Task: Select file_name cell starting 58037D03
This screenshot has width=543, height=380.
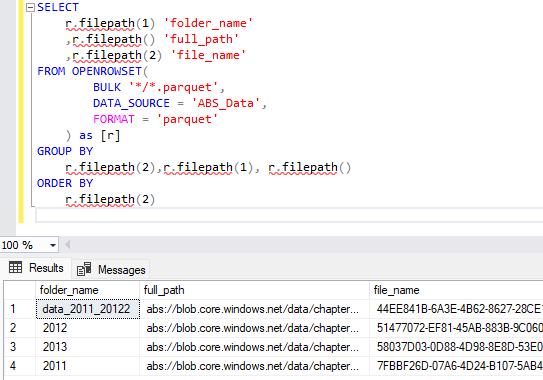Action: point(456,347)
